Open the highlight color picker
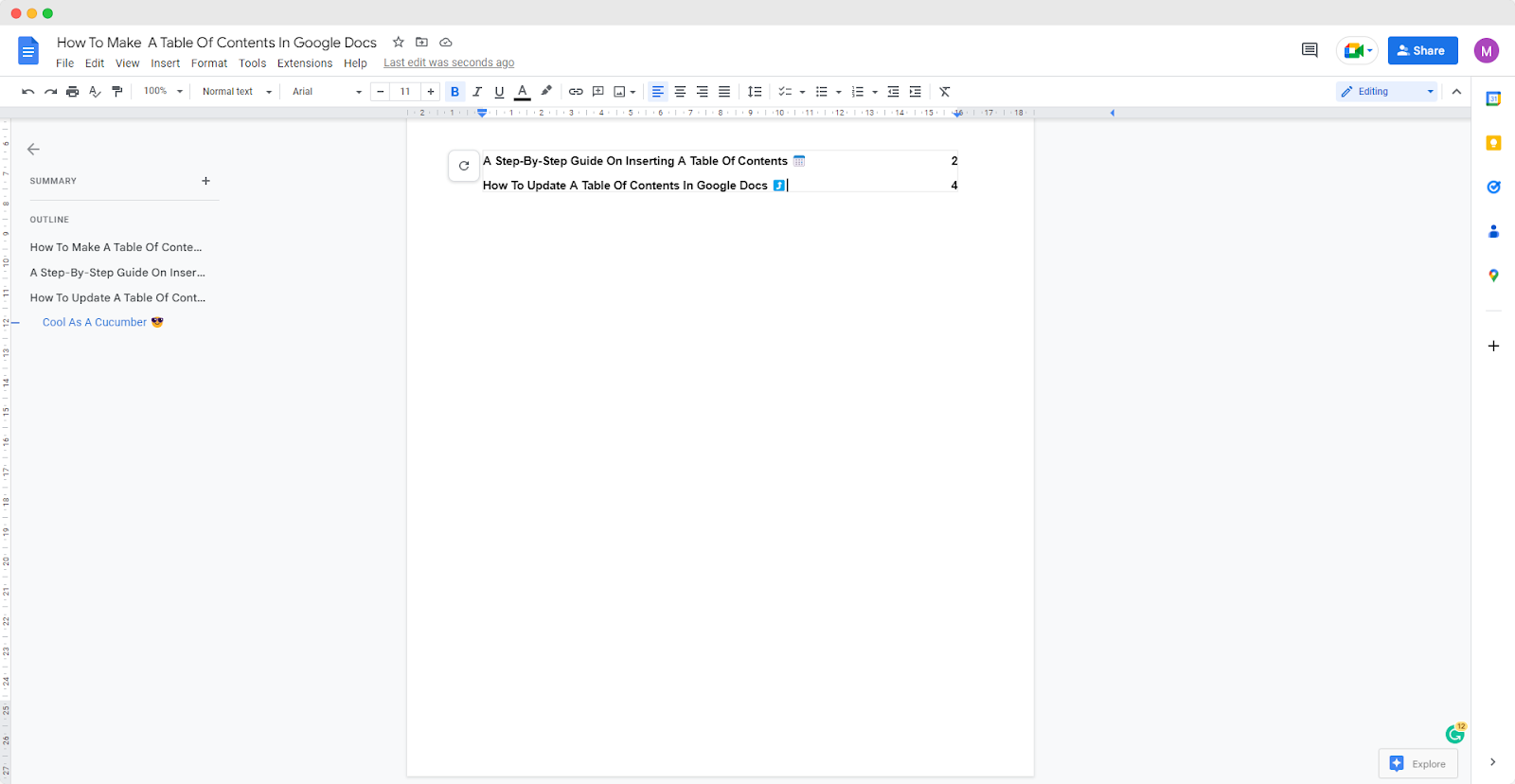The width and height of the screenshot is (1515, 784). (546, 92)
